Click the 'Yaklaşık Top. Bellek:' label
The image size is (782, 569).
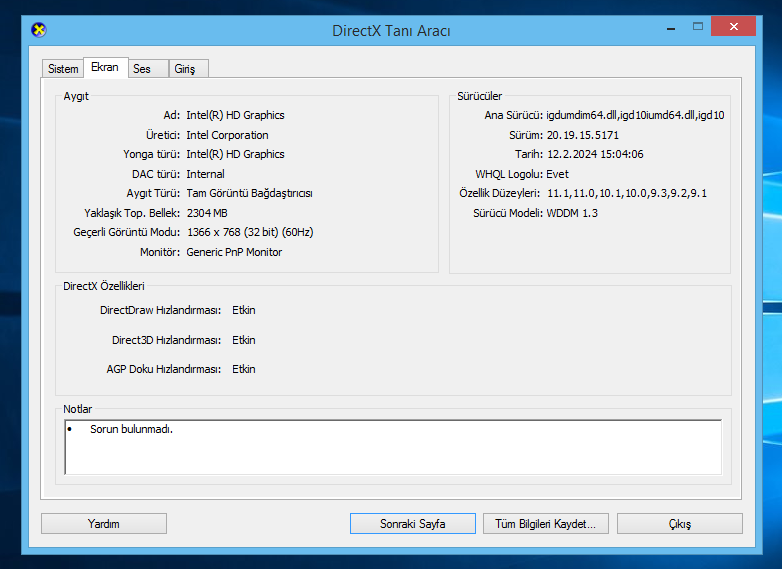132,213
